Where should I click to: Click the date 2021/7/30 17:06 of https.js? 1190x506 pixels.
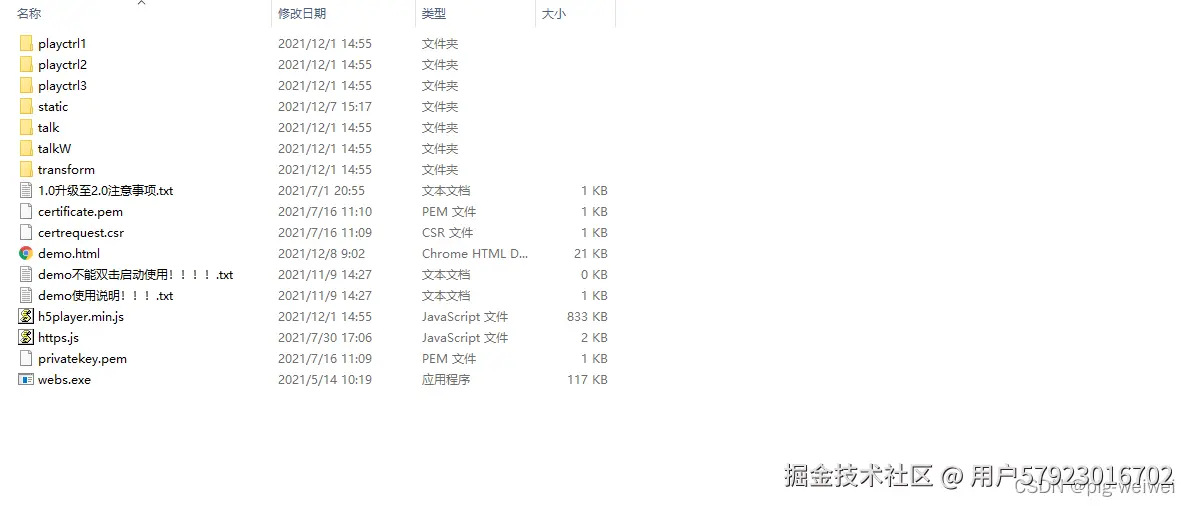(x=325, y=338)
